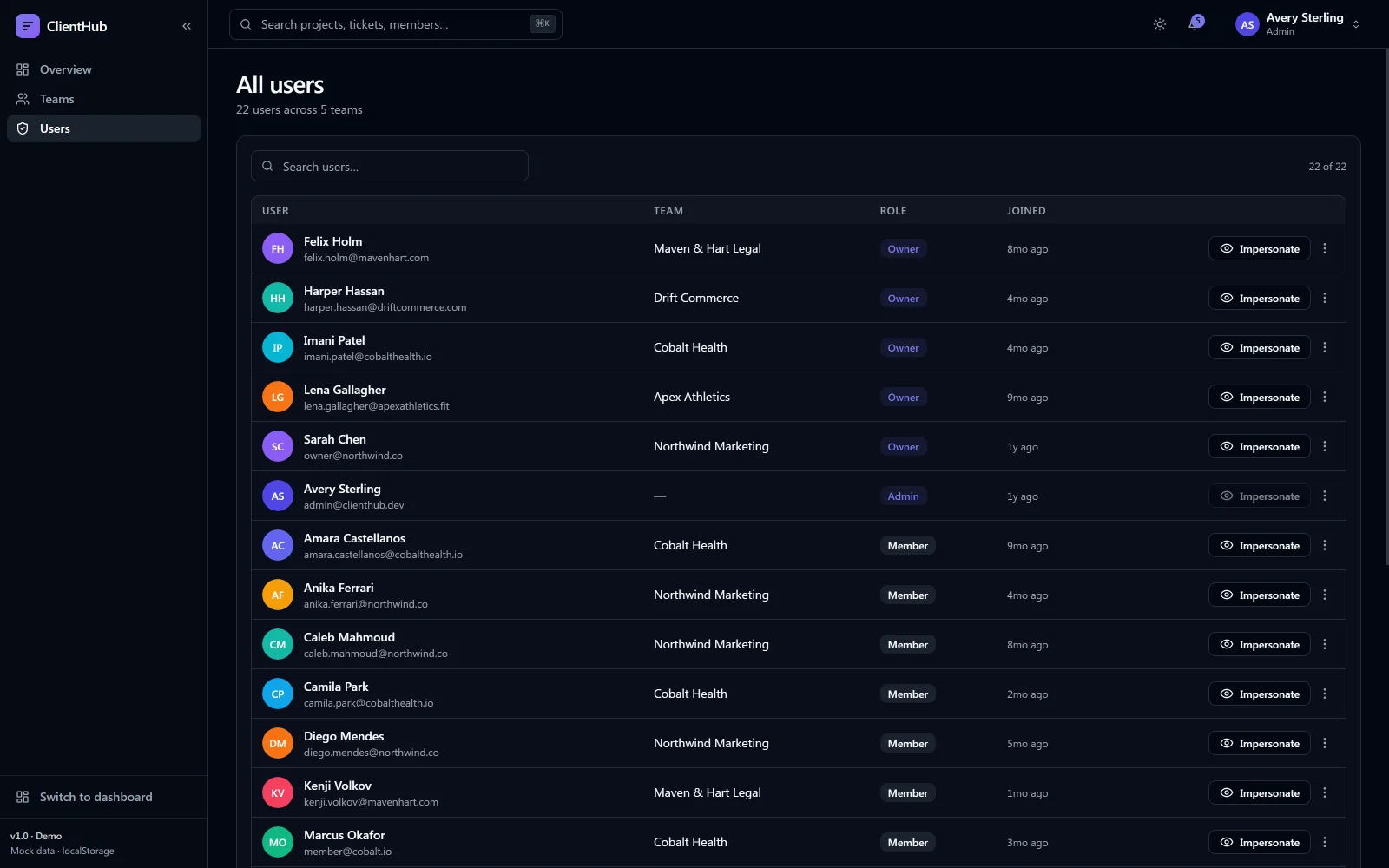
Task: Impersonate Imani Patel
Action: point(1260,347)
